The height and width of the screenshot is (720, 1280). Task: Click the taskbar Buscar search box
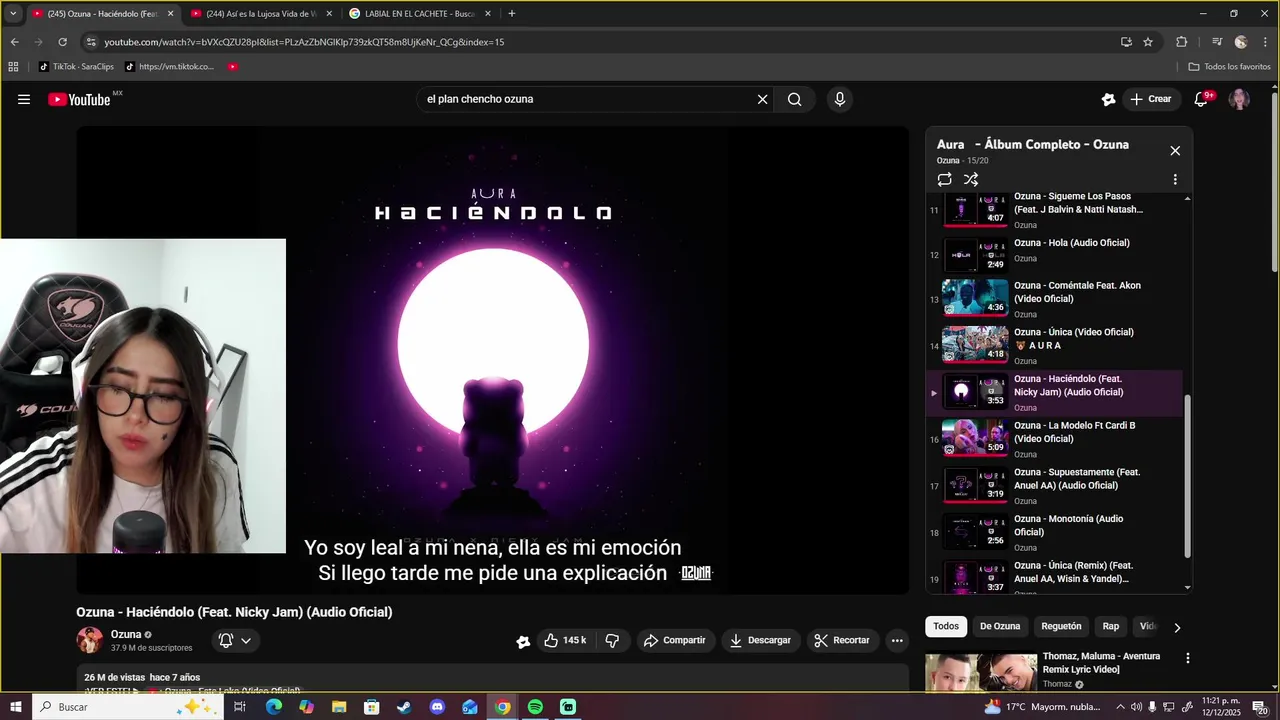point(128,707)
